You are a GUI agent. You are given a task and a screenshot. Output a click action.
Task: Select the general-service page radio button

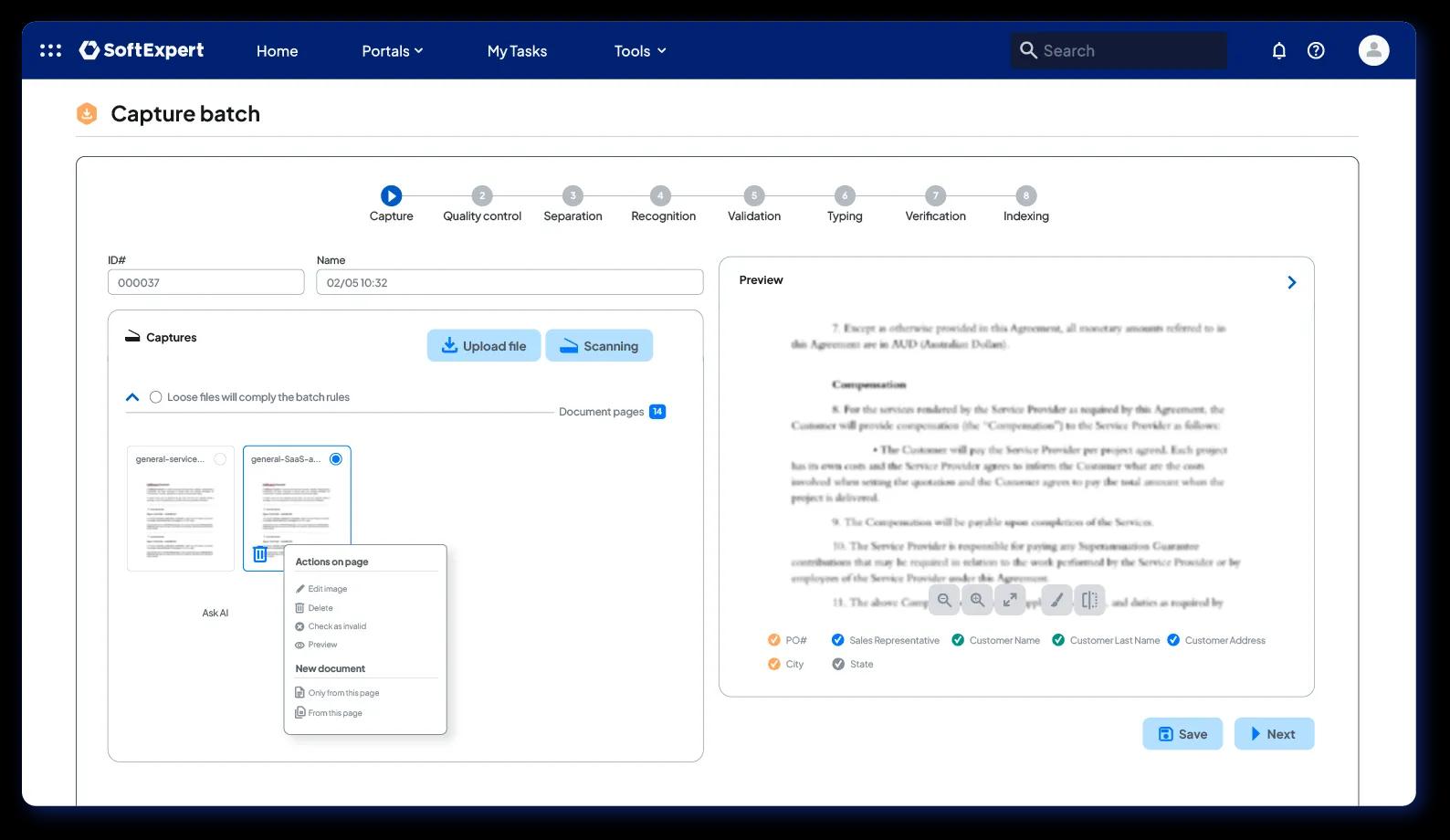tap(220, 459)
